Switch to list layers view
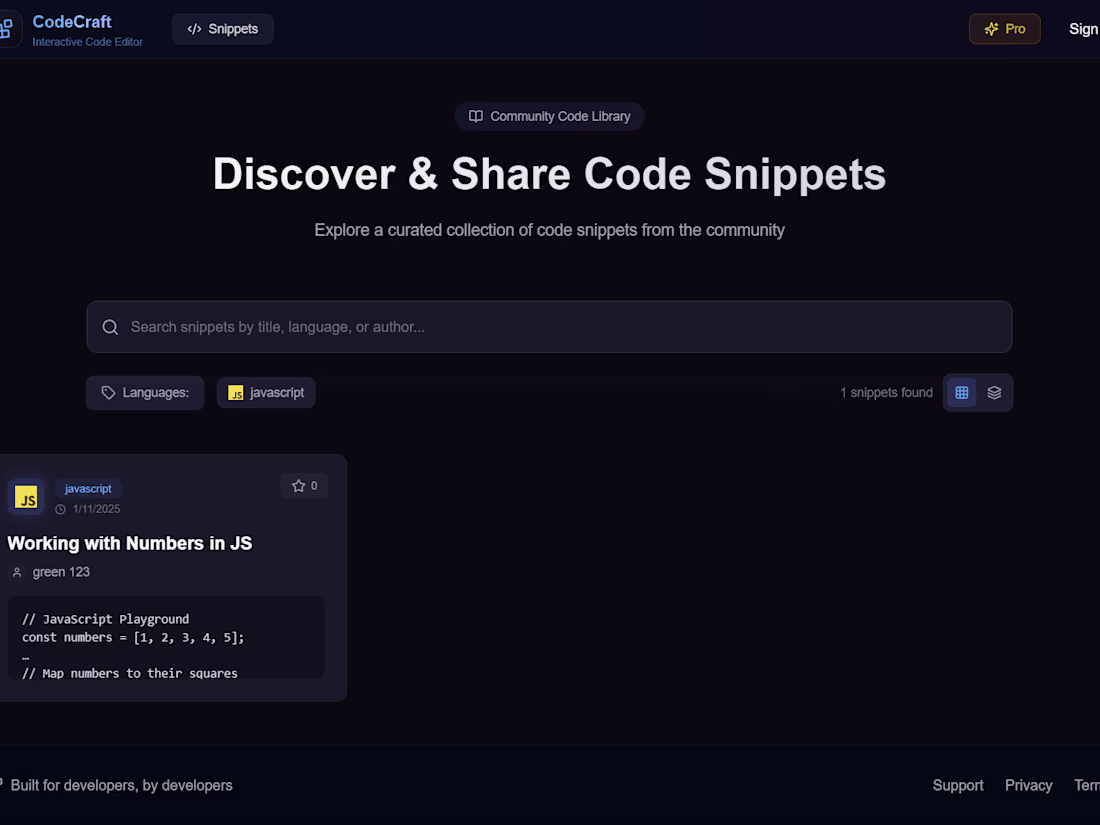This screenshot has width=1100, height=825. pos(994,393)
